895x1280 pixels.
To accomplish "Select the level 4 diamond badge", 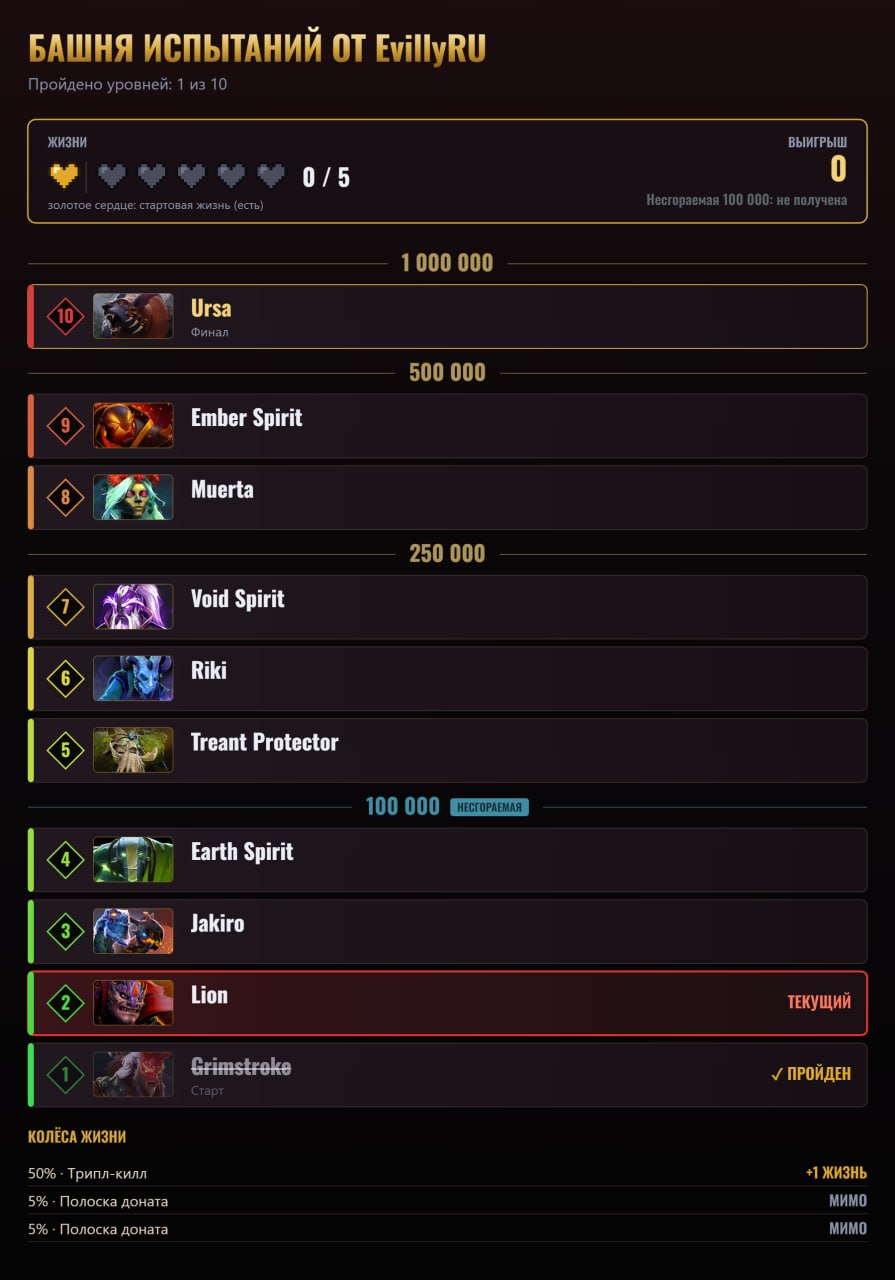I will pyautogui.click(x=65, y=860).
